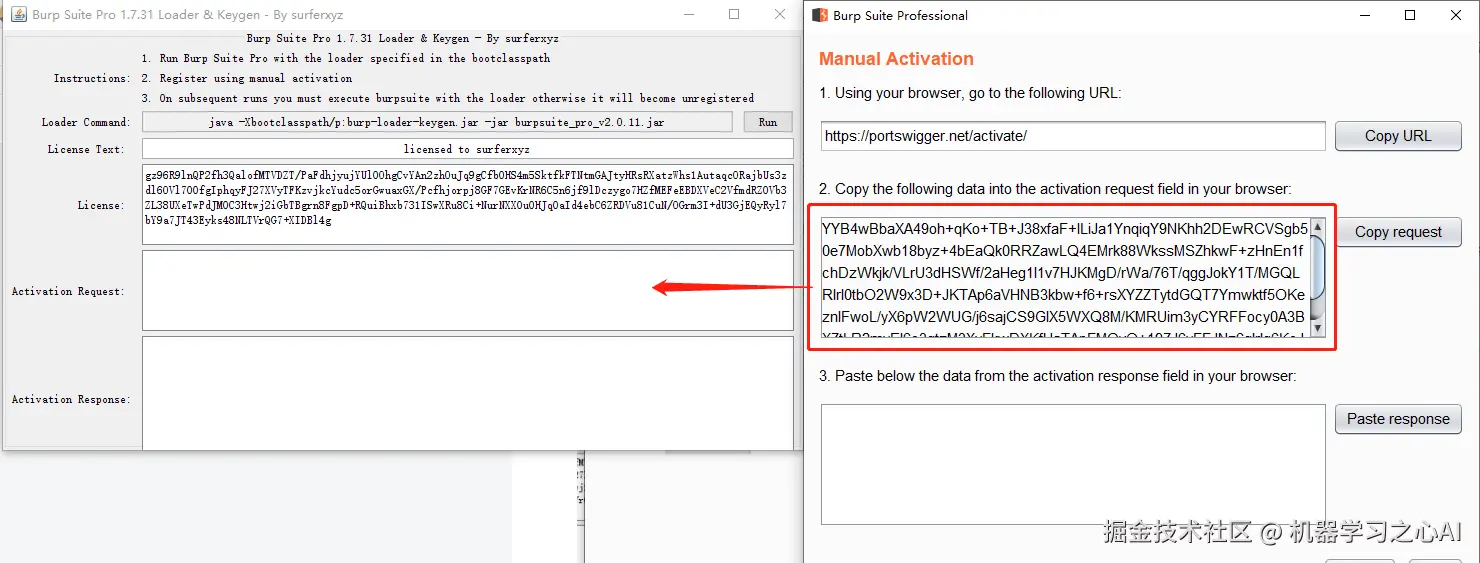The width and height of the screenshot is (1480, 563).
Task: Click the step 3 'Paste below the data' instruction
Action: click(x=1057, y=376)
